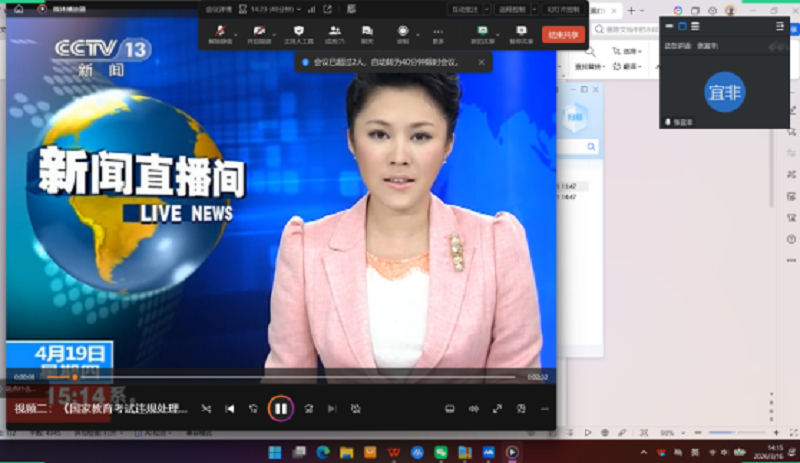Screen dimensions: 800x463
Task: Skip to the previous video track
Action: 230,408
